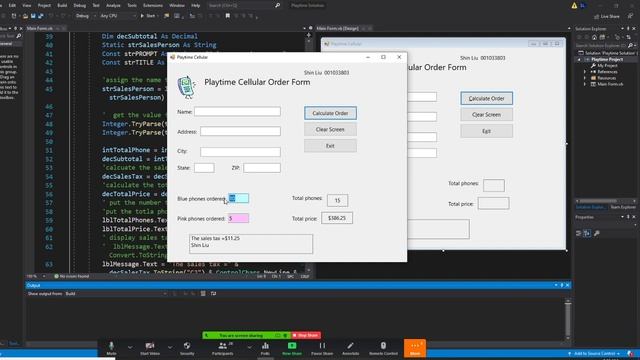Open the Show output from dropdown
The height and width of the screenshot is (360, 640).
116,293
